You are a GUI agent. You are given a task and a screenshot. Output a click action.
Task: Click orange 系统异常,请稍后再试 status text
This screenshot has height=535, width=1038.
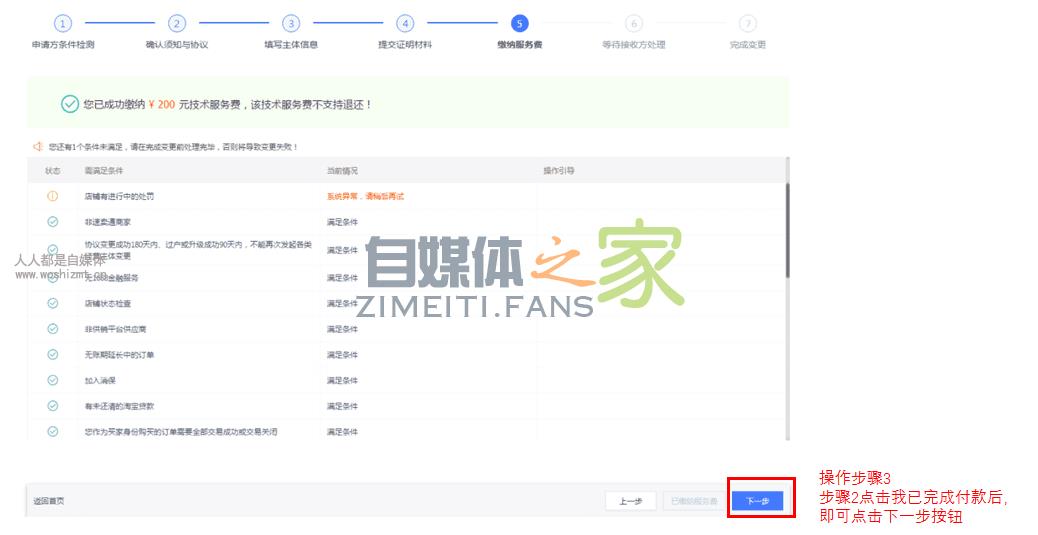coord(365,197)
